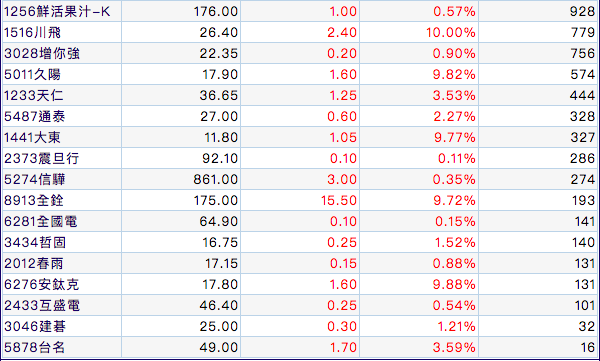
Task: Click the 0.11% change value
Action: [457, 158]
